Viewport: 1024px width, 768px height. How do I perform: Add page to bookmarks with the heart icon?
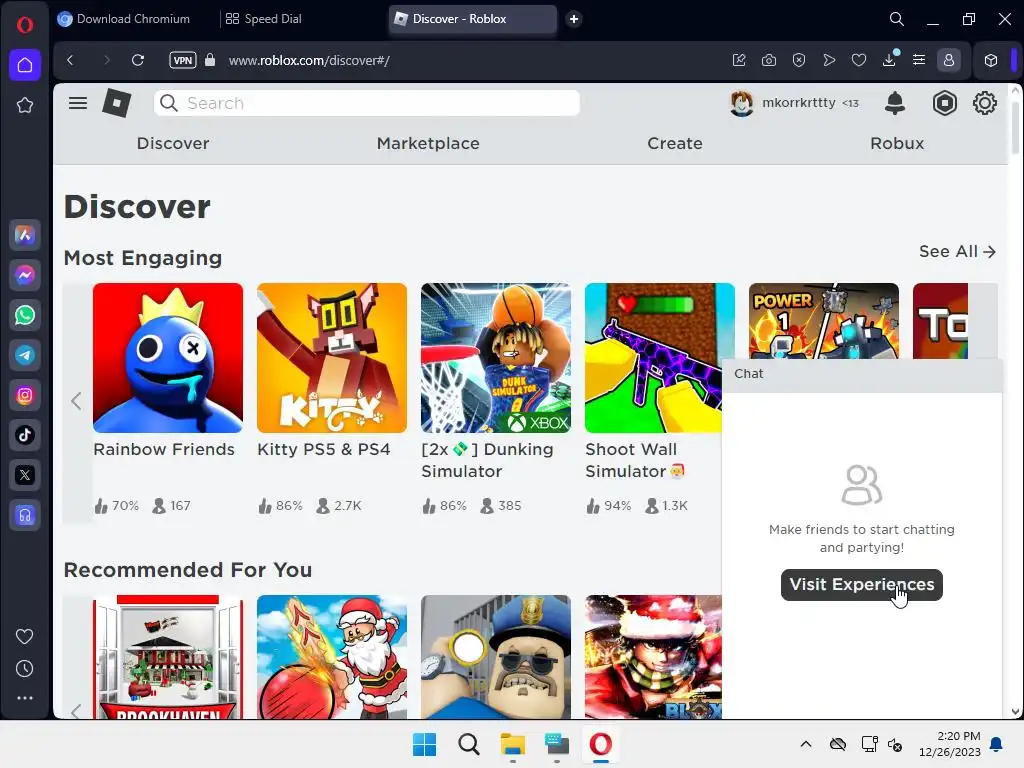(x=859, y=60)
